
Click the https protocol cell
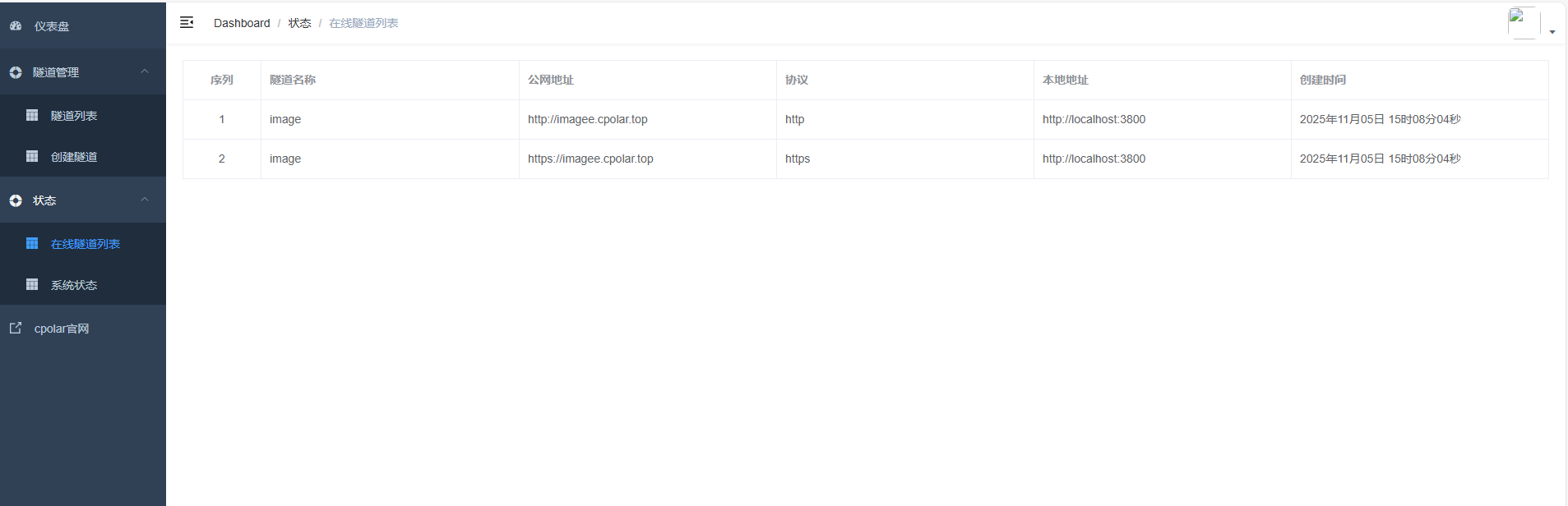(x=798, y=159)
